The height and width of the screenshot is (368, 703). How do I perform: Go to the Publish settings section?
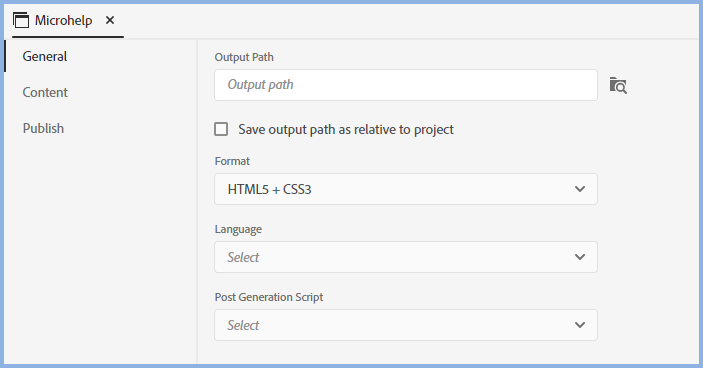[x=43, y=128]
